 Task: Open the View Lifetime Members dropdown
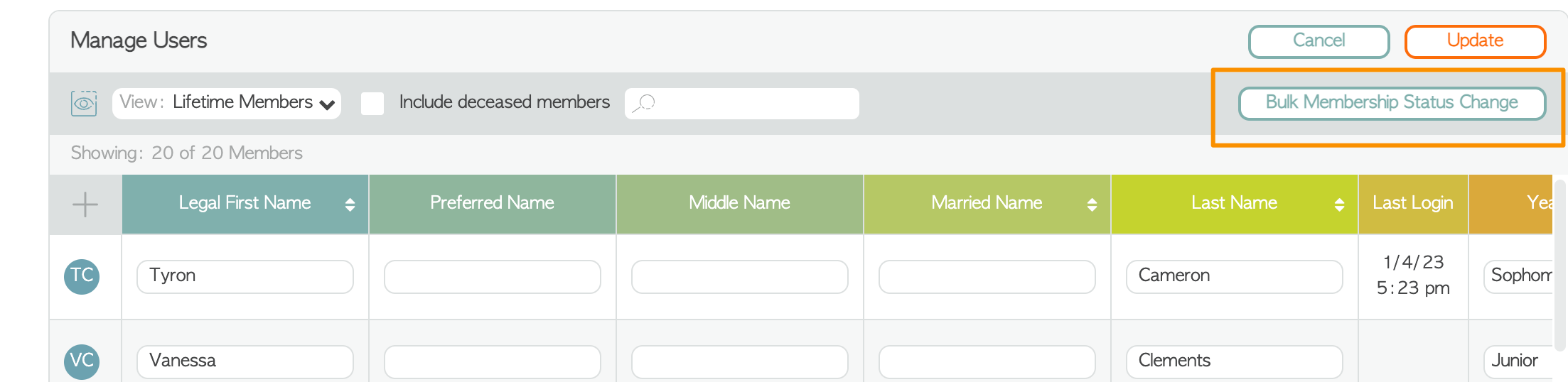(x=227, y=104)
